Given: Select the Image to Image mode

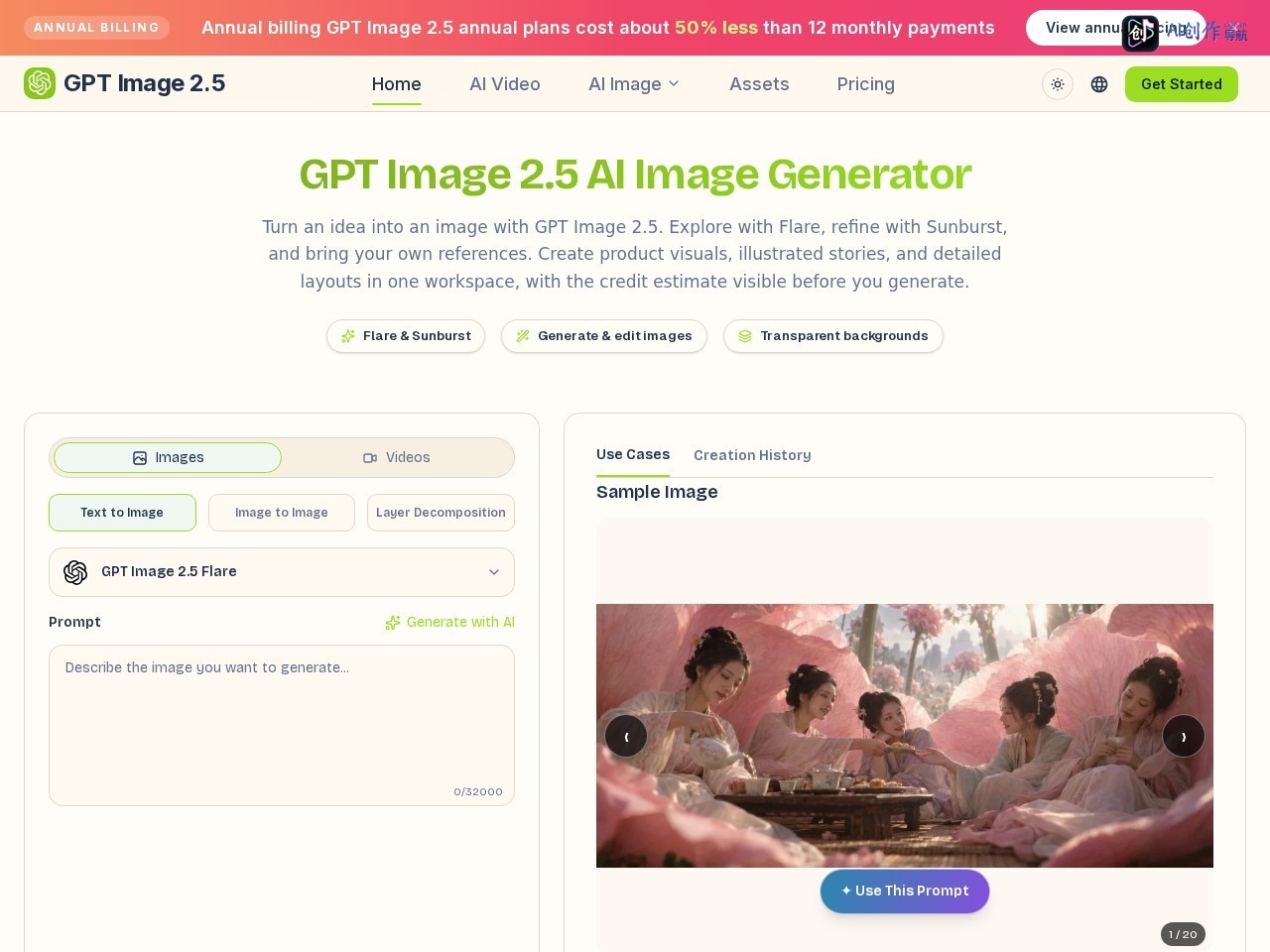Looking at the screenshot, I should pos(282,513).
